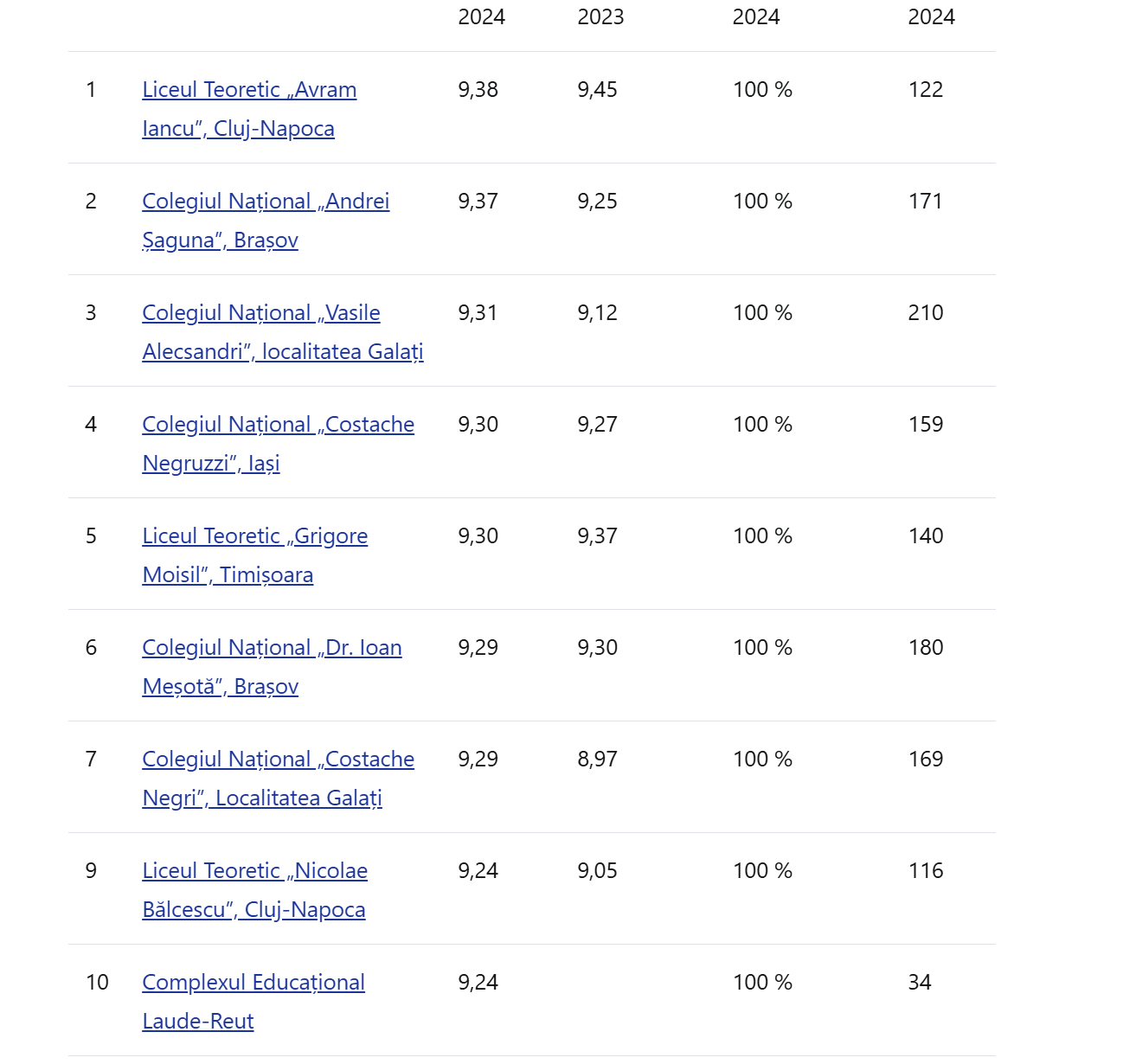The width and height of the screenshot is (1123, 1064).
Task: Click Colegiul Național Vasile Alecsandri Galați link
Action: point(260,313)
